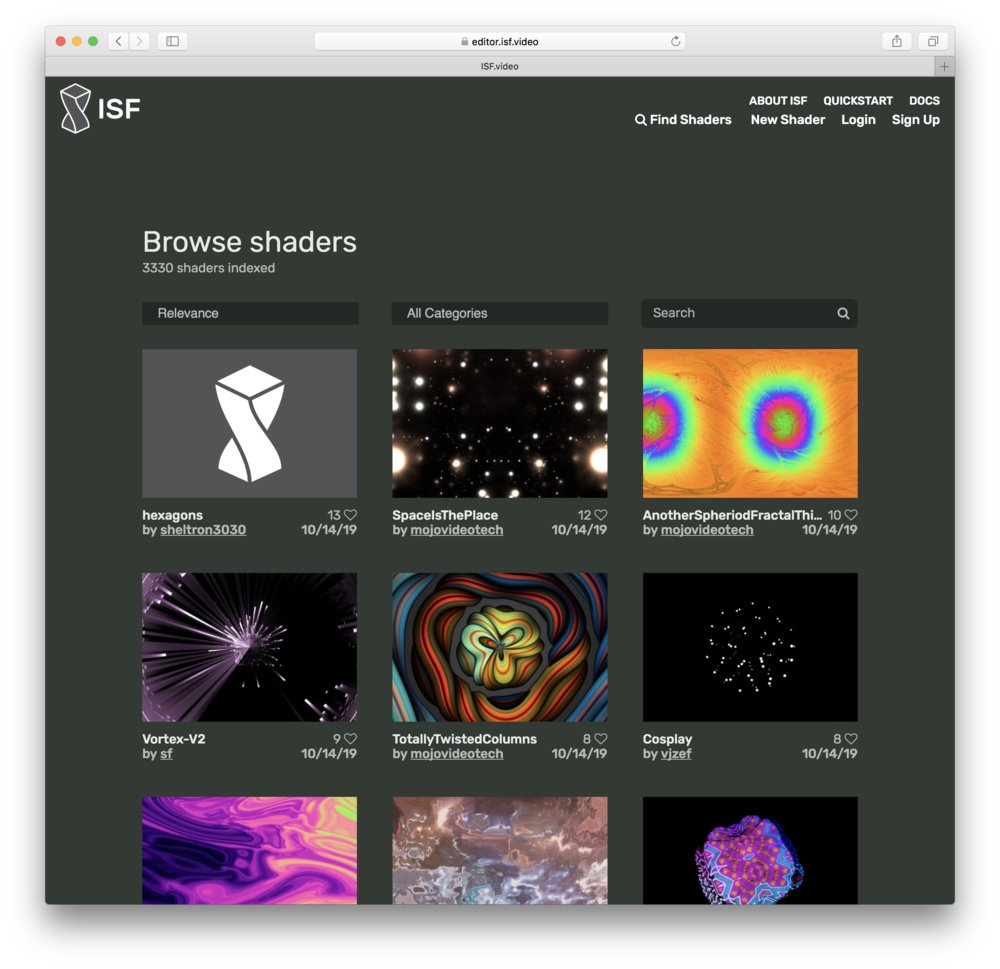1000x969 pixels.
Task: Toggle heart on Vortex-V2 shader
Action: pos(350,739)
